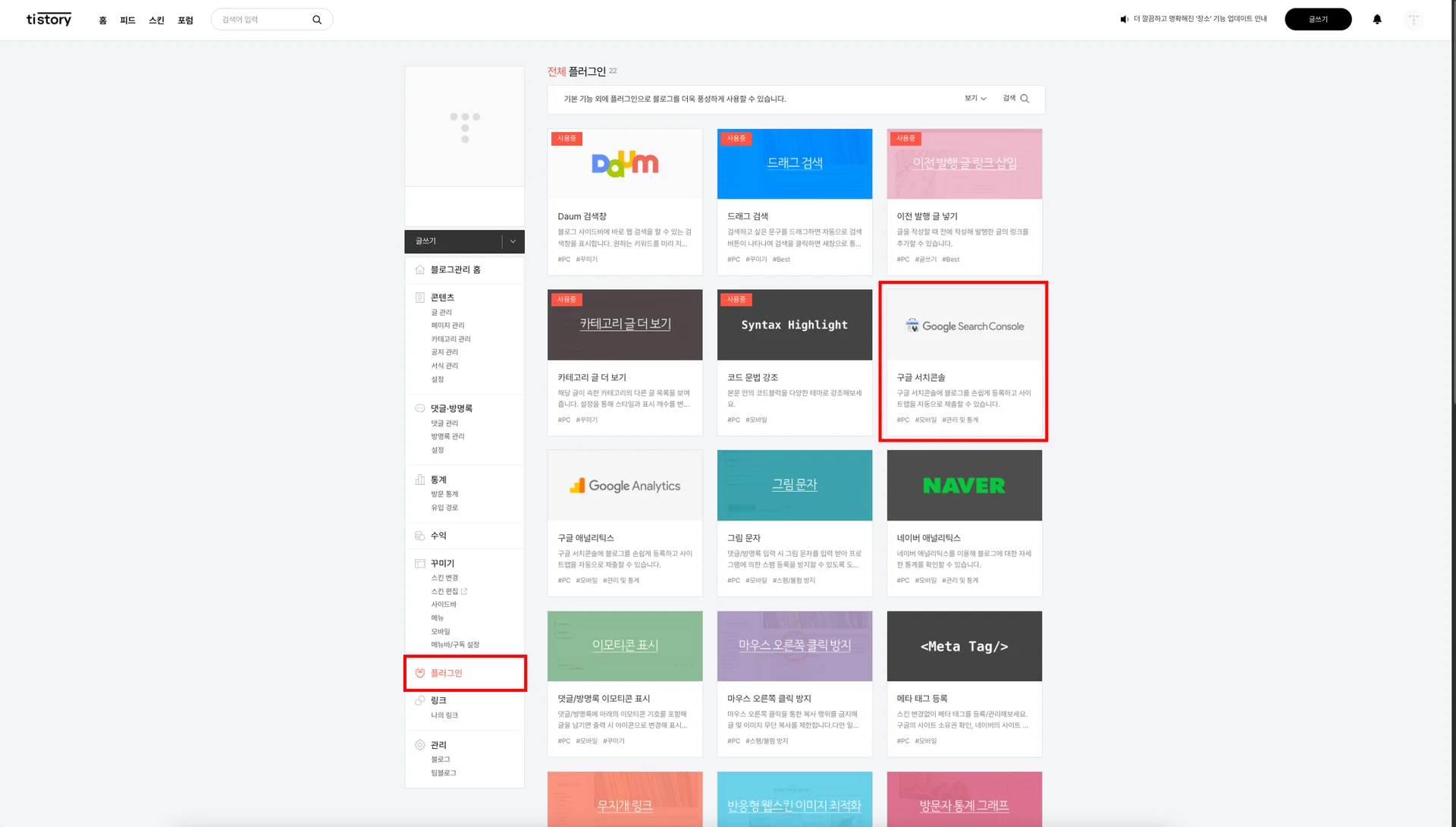The image size is (1456, 827).
Task: Click the search magnifier icon in the header
Action: click(x=317, y=20)
